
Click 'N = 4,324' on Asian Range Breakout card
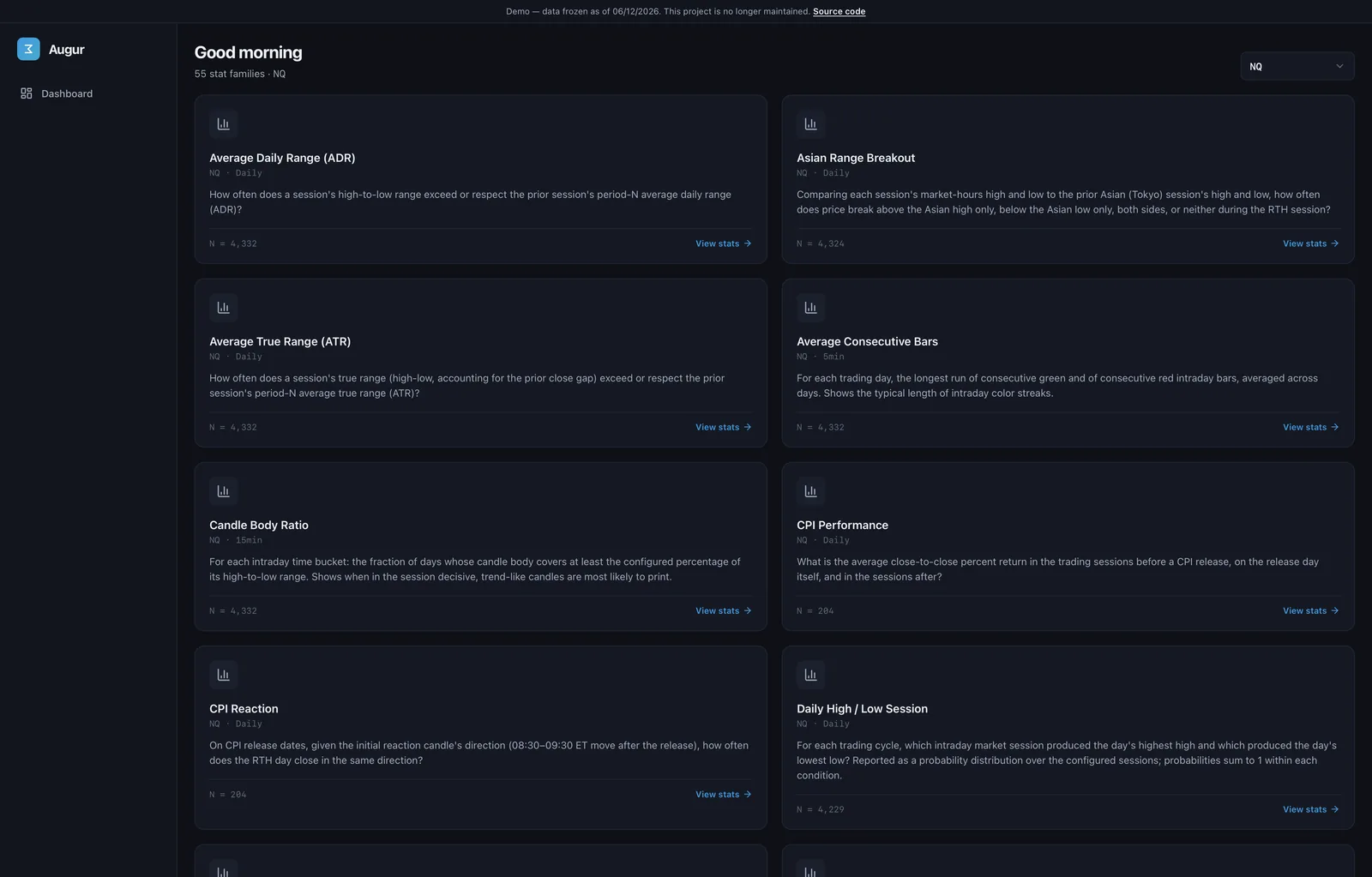[x=821, y=243]
